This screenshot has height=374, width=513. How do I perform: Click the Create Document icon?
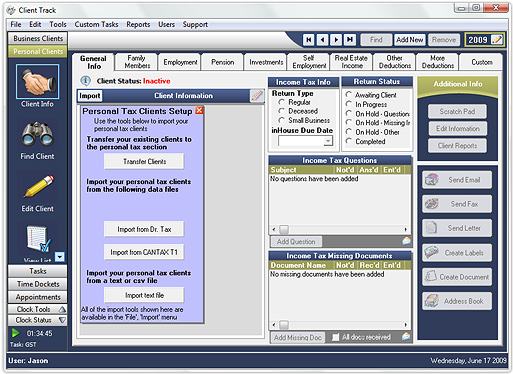(x=431, y=277)
